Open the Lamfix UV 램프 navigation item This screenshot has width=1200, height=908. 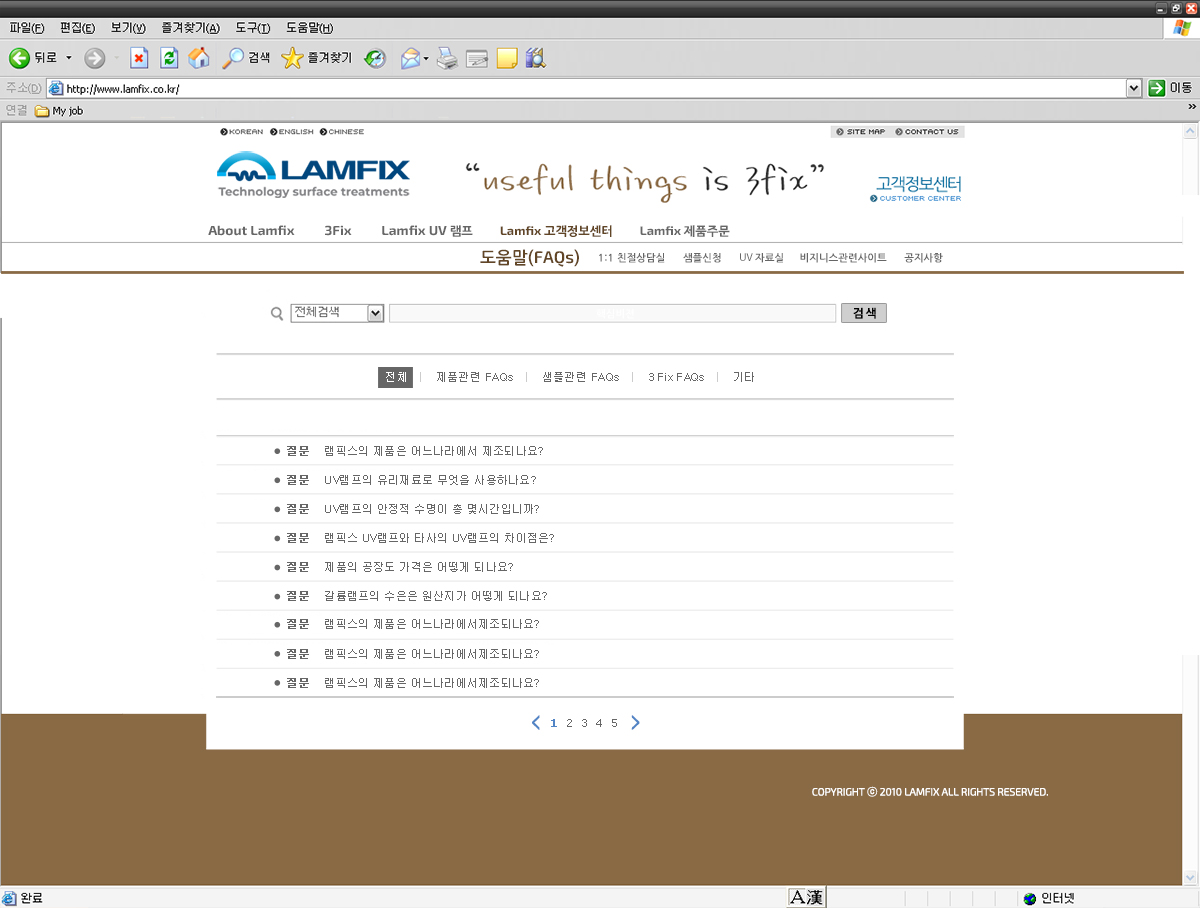426,230
